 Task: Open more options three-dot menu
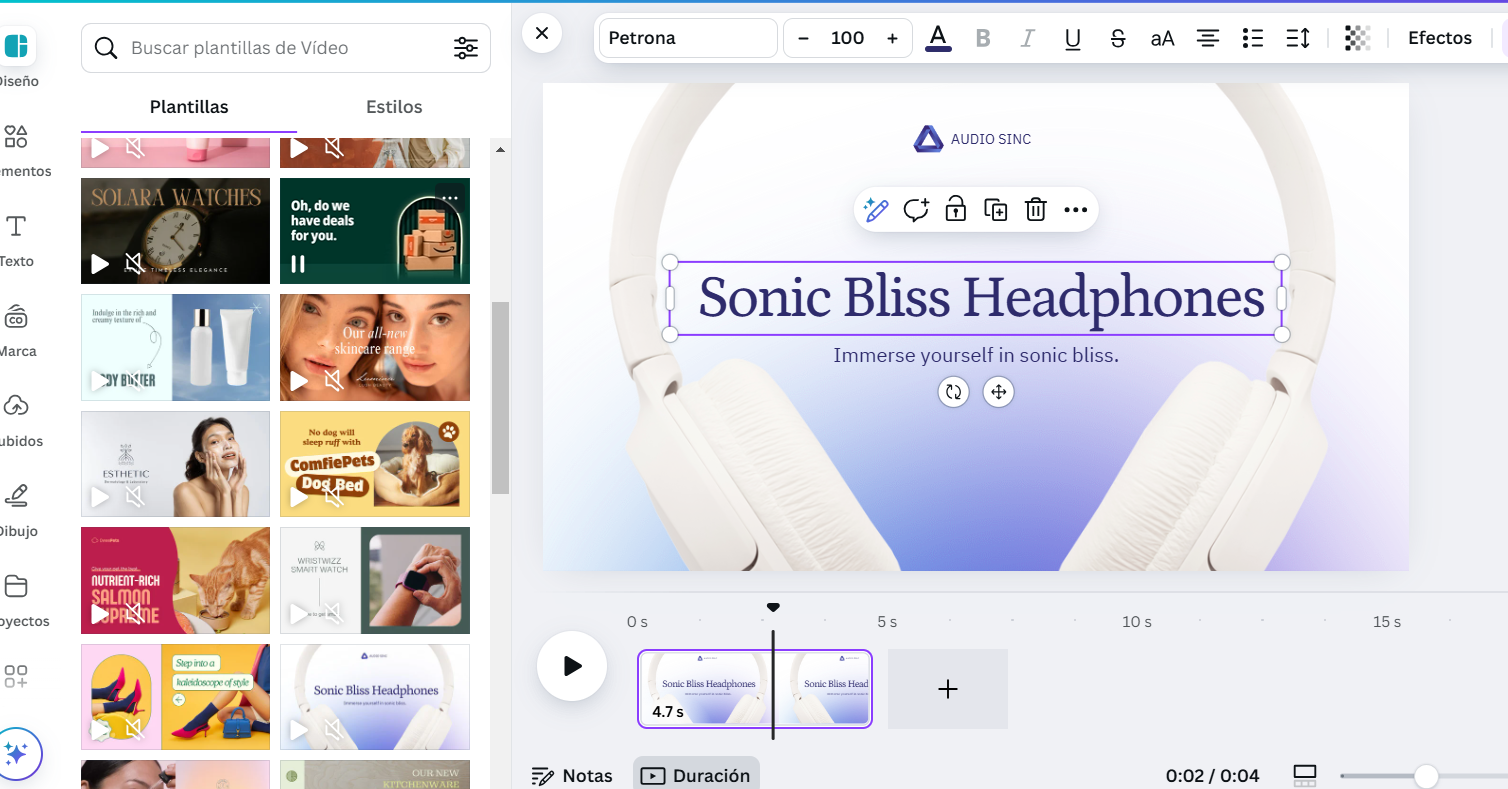(1075, 210)
